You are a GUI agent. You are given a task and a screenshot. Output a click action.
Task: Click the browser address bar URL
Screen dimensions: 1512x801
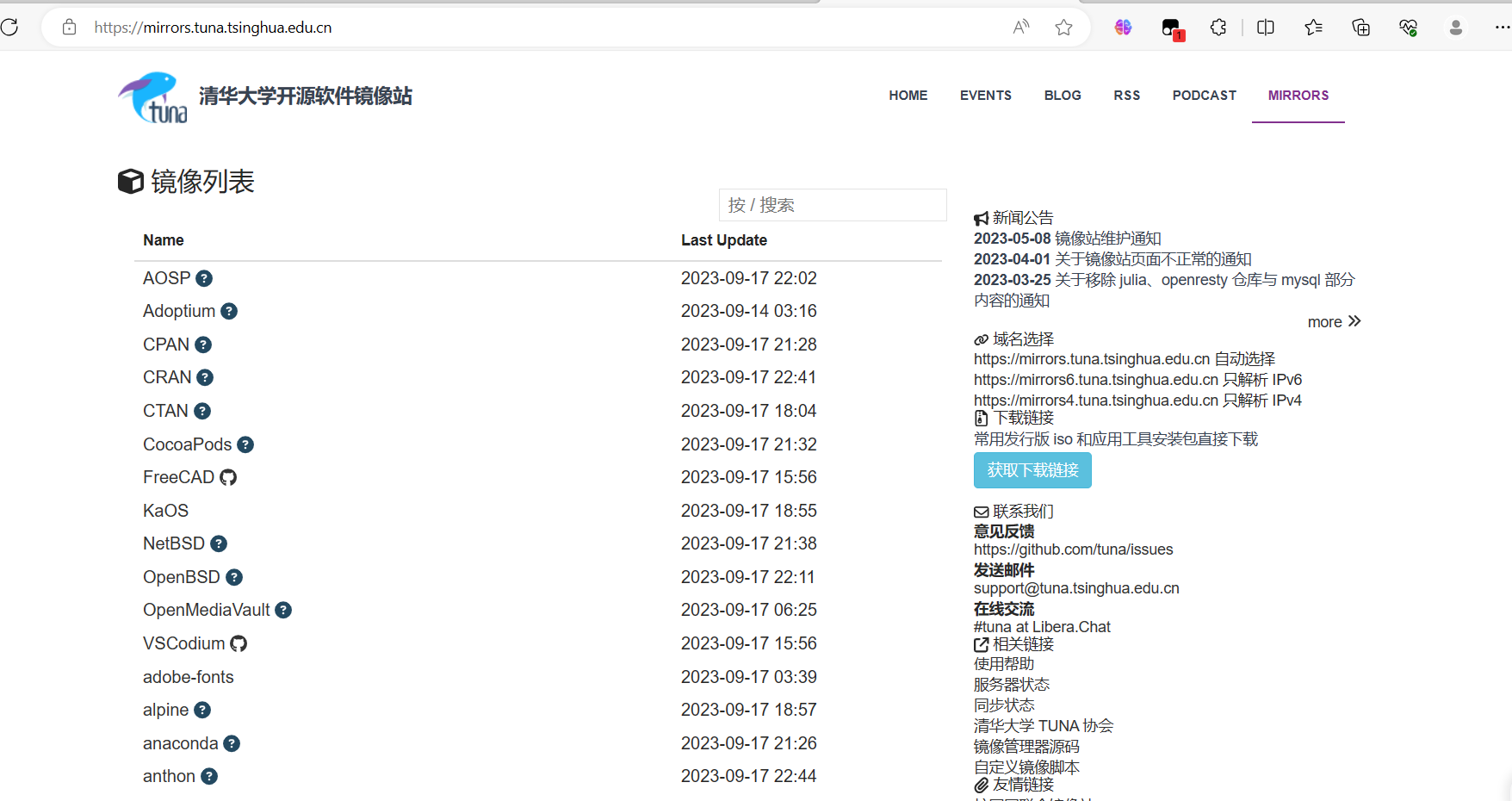click(x=213, y=28)
